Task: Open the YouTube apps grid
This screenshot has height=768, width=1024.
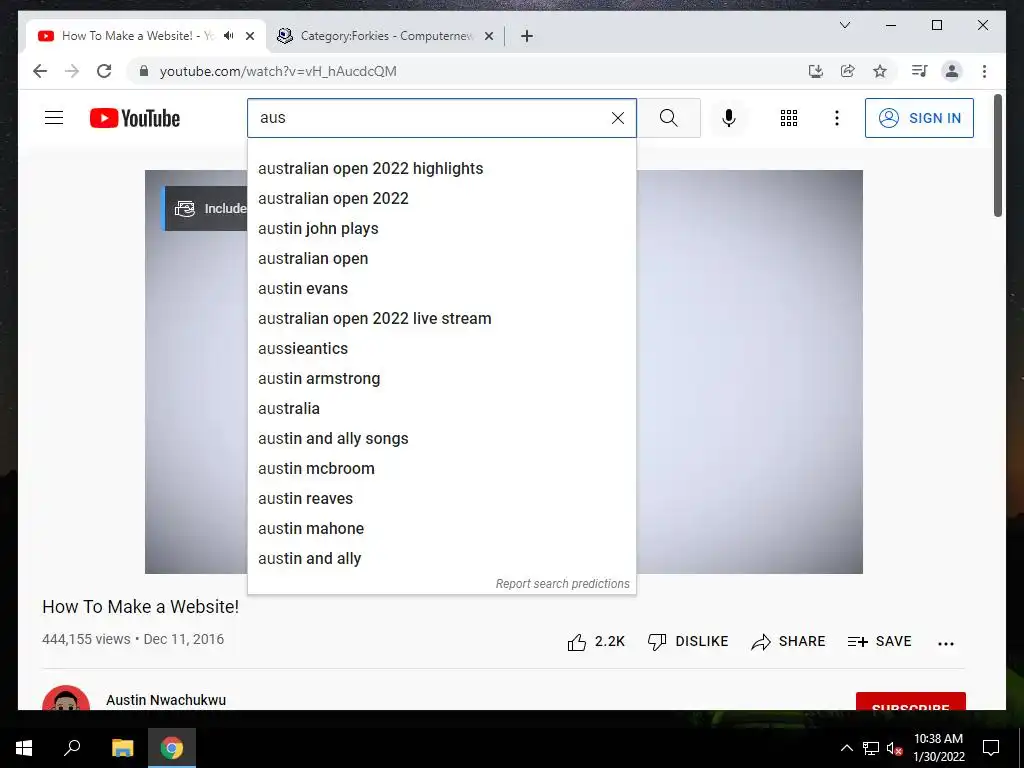Action: pyautogui.click(x=789, y=118)
